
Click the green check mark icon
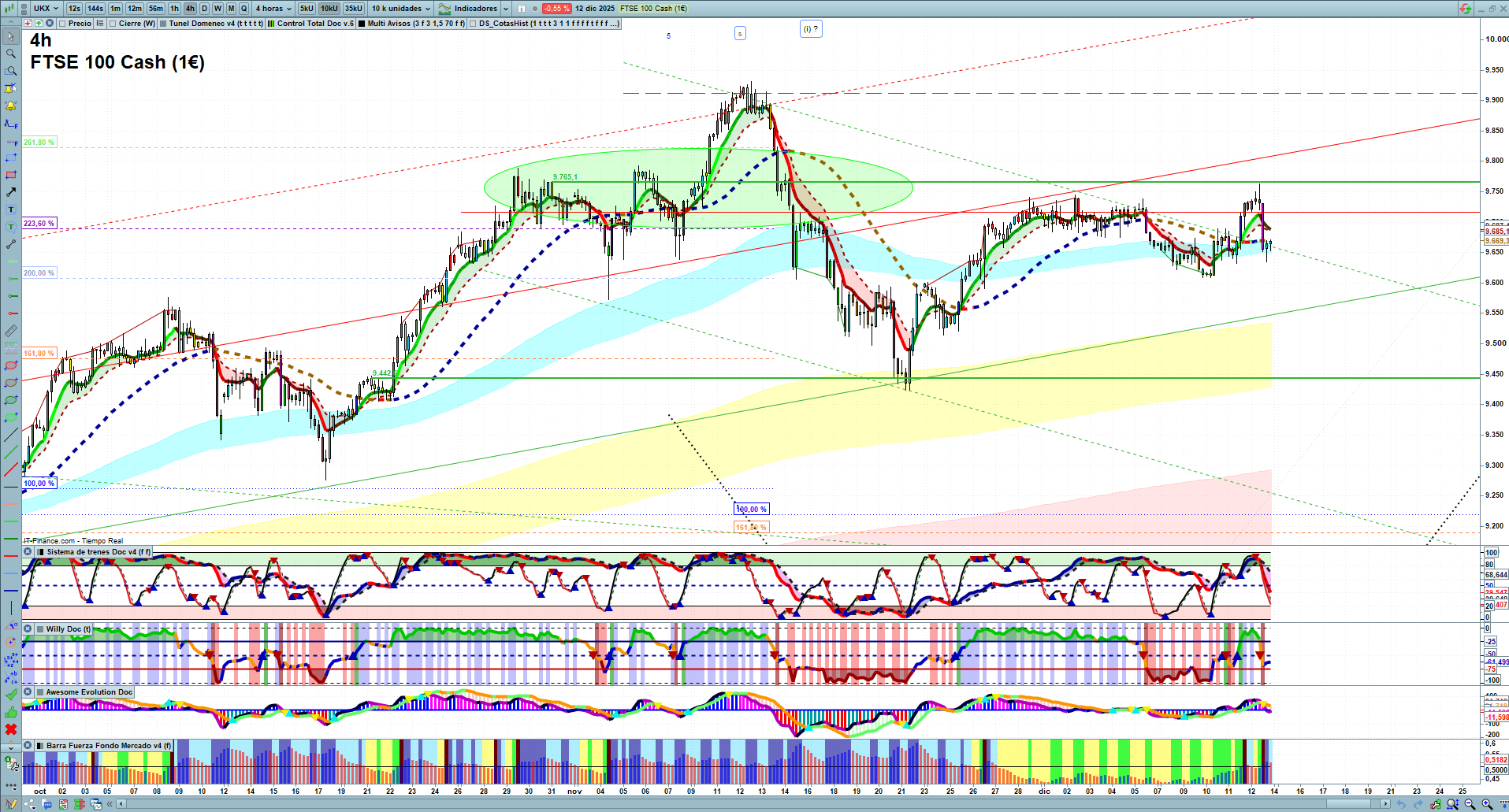[11, 695]
